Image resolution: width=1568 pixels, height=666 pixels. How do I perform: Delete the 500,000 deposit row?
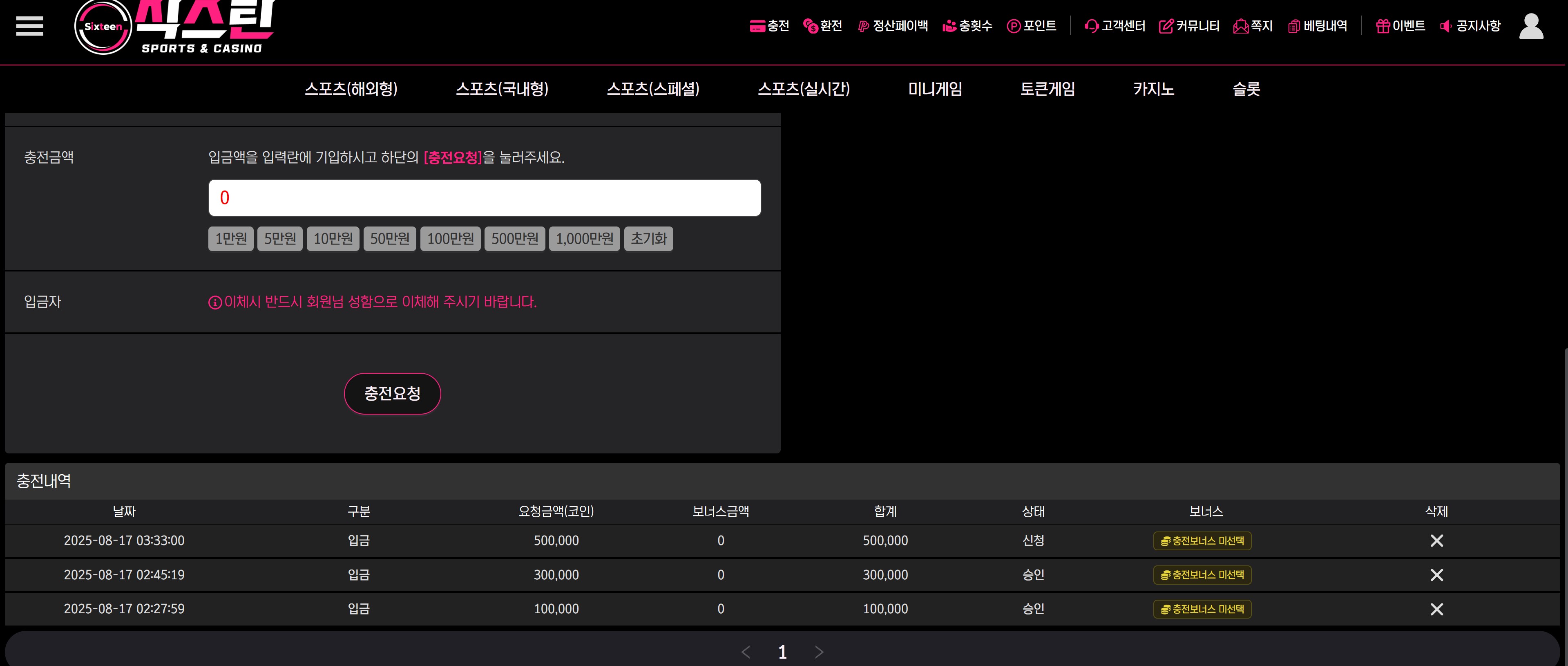[1436, 540]
